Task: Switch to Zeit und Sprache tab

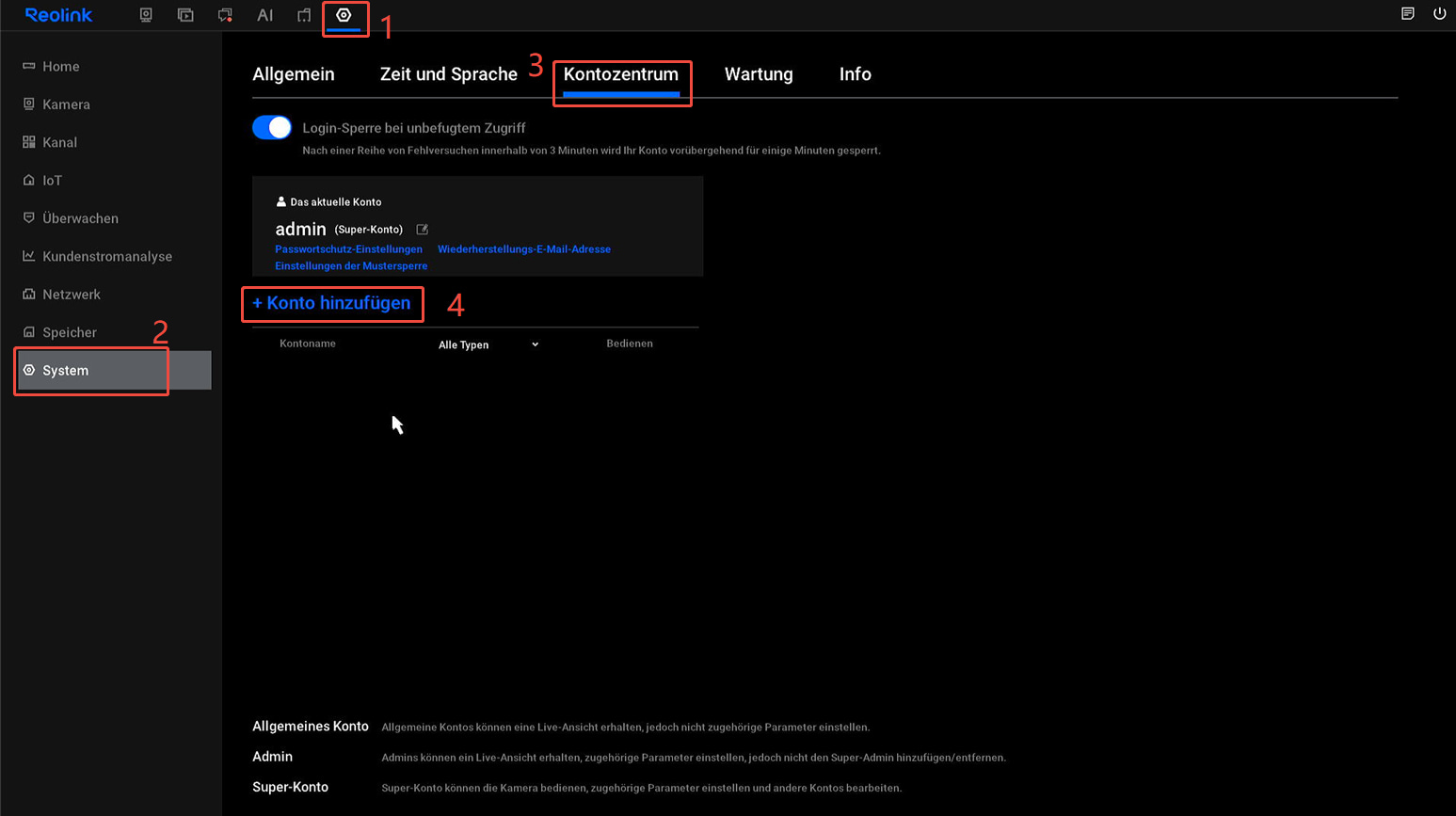Action: tap(449, 74)
